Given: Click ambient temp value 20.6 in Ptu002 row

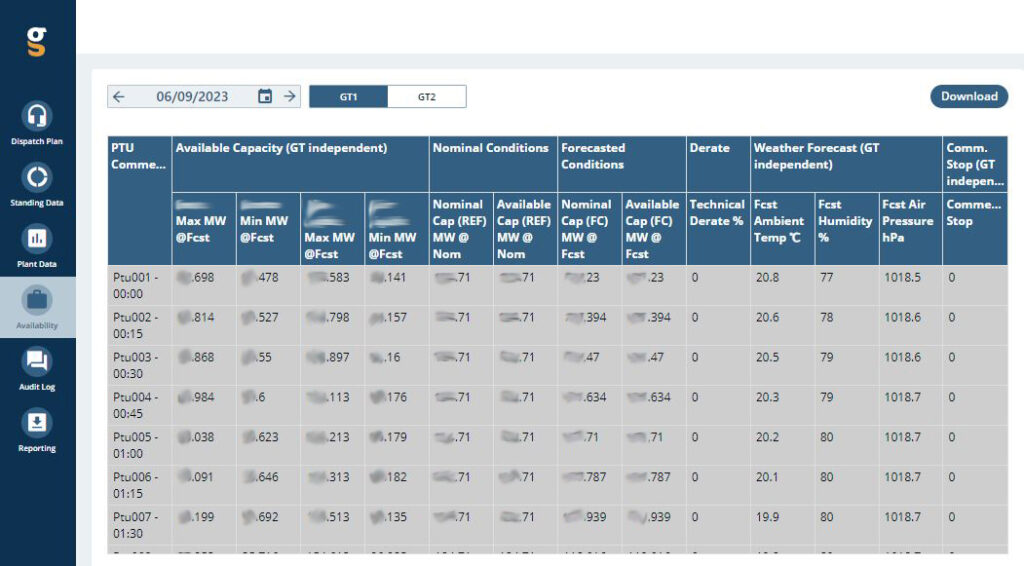Looking at the screenshot, I should pyautogui.click(x=767, y=317).
